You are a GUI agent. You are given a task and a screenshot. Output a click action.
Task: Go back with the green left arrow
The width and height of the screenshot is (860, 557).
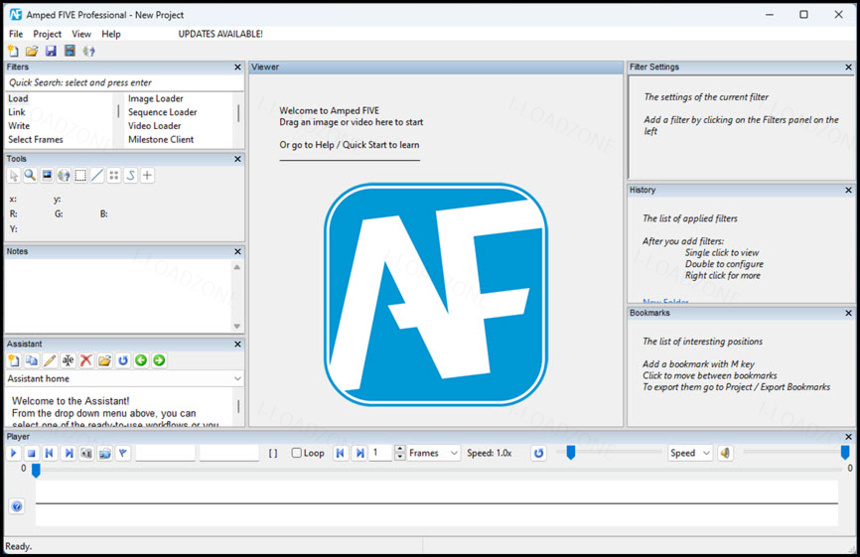pyautogui.click(x=141, y=360)
